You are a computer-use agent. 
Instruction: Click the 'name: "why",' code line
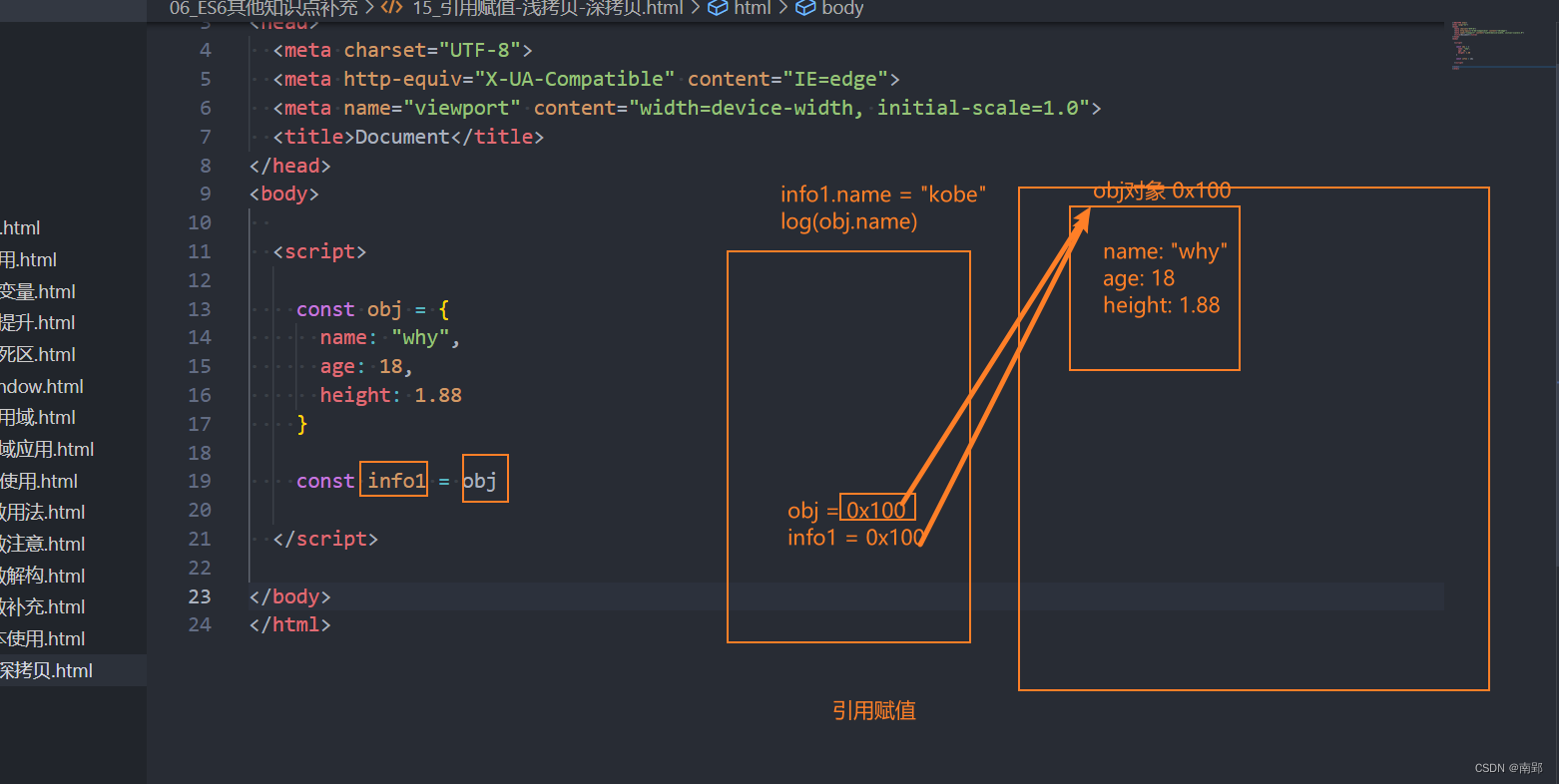(x=390, y=338)
